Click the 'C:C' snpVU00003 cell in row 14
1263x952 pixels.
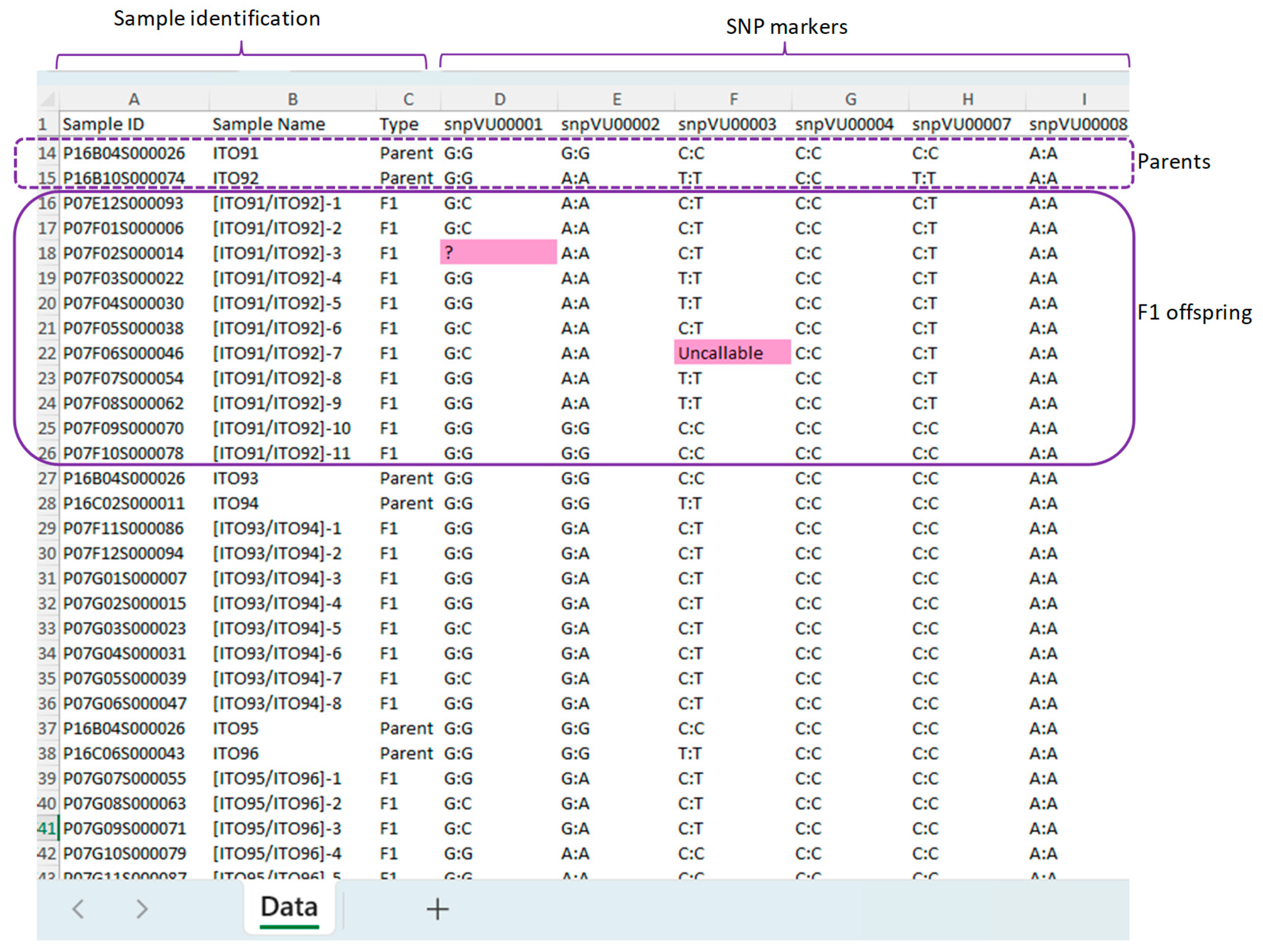[x=691, y=153]
